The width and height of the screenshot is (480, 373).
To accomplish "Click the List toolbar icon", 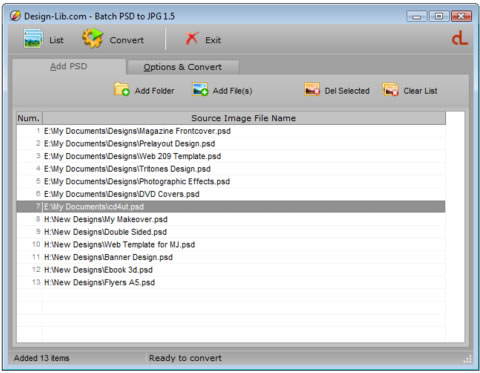I will coord(33,38).
